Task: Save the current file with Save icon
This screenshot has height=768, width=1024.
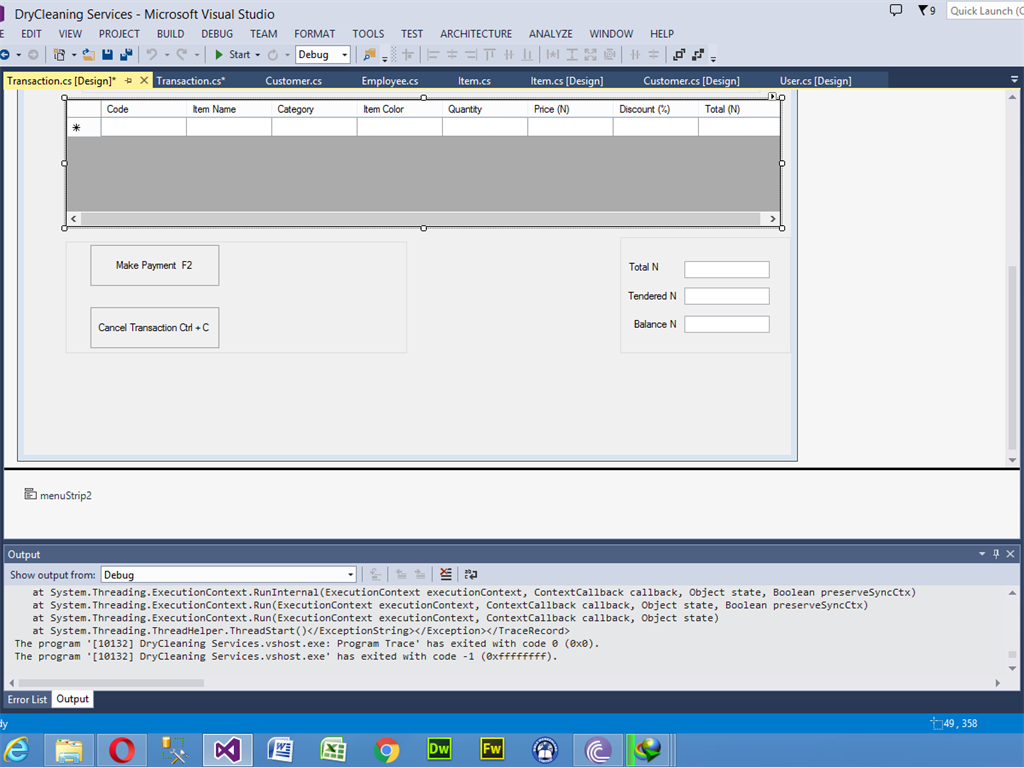Action: [x=107, y=55]
